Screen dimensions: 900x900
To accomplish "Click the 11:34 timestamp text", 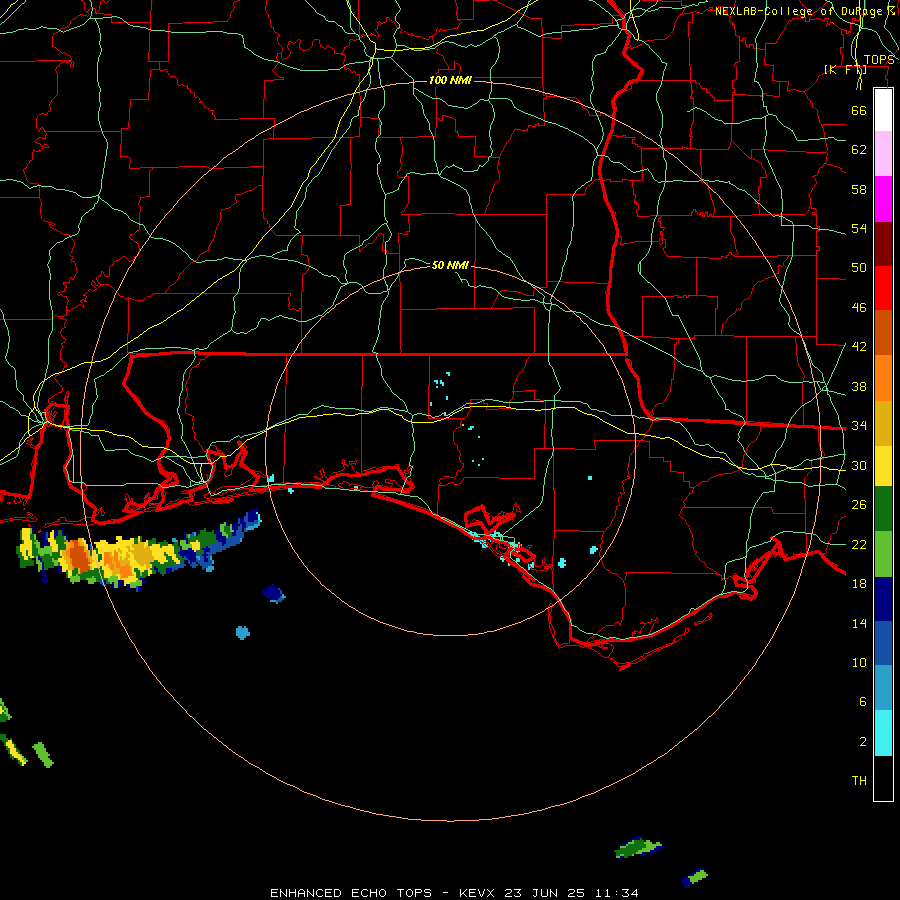I will pyautogui.click(x=616, y=893).
